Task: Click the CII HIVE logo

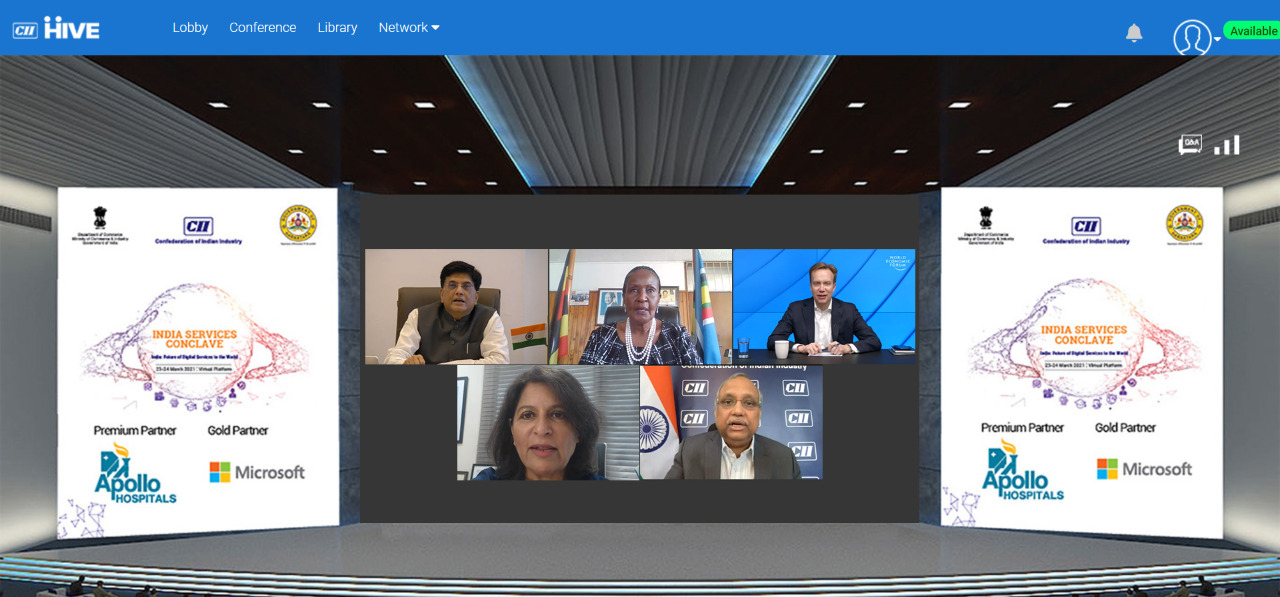Action: point(56,28)
